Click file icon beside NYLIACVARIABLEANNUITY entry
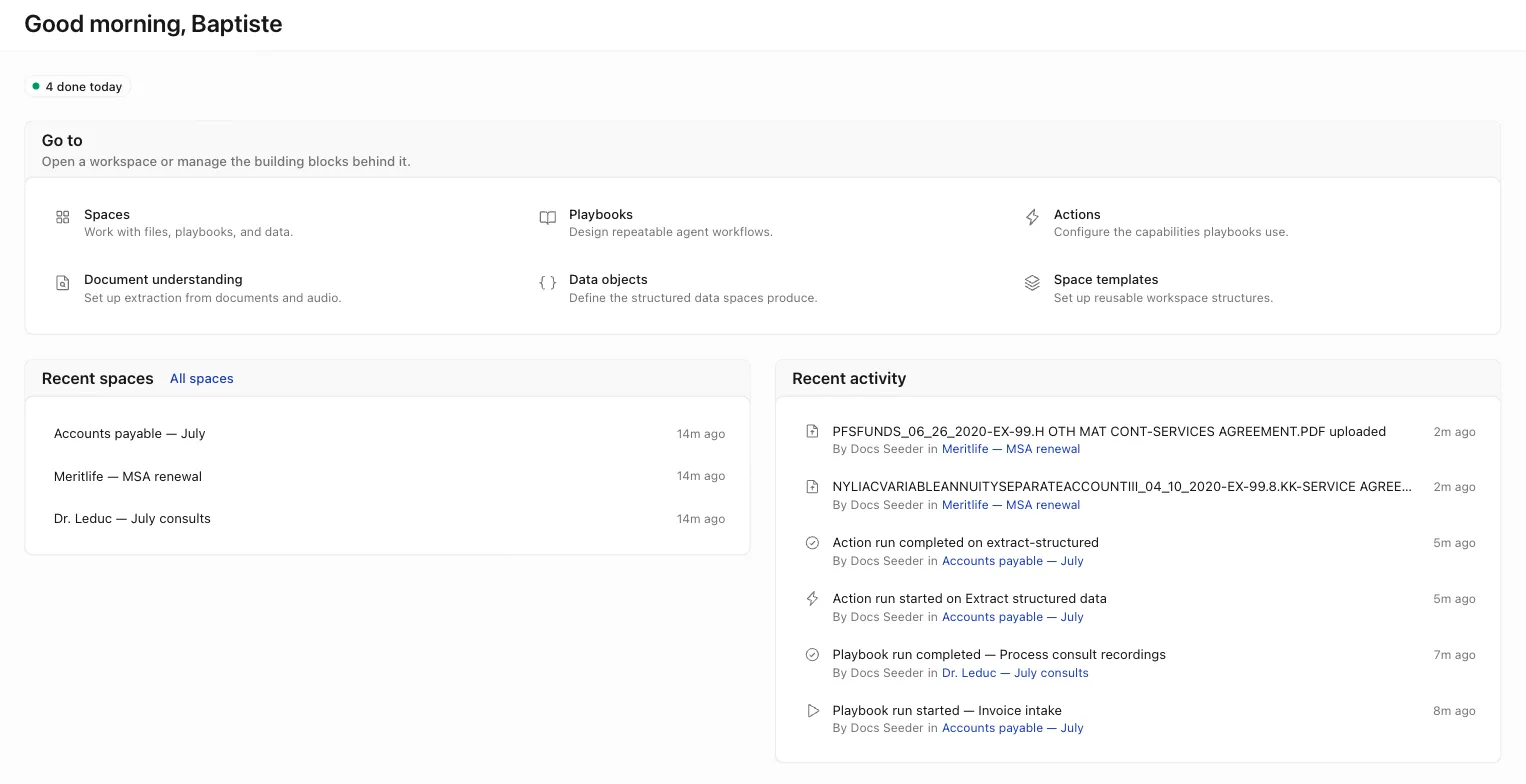 pos(812,487)
